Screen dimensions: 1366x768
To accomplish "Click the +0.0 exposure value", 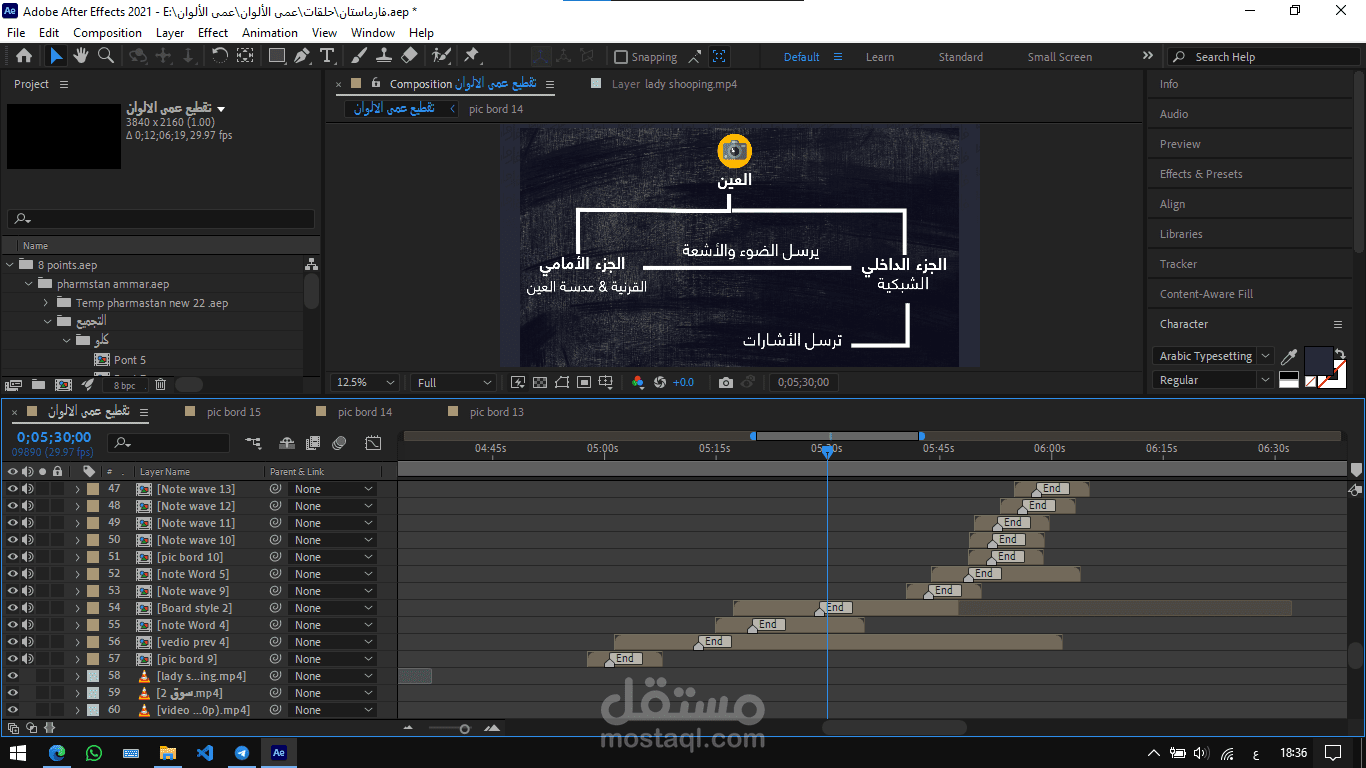I will tap(683, 382).
